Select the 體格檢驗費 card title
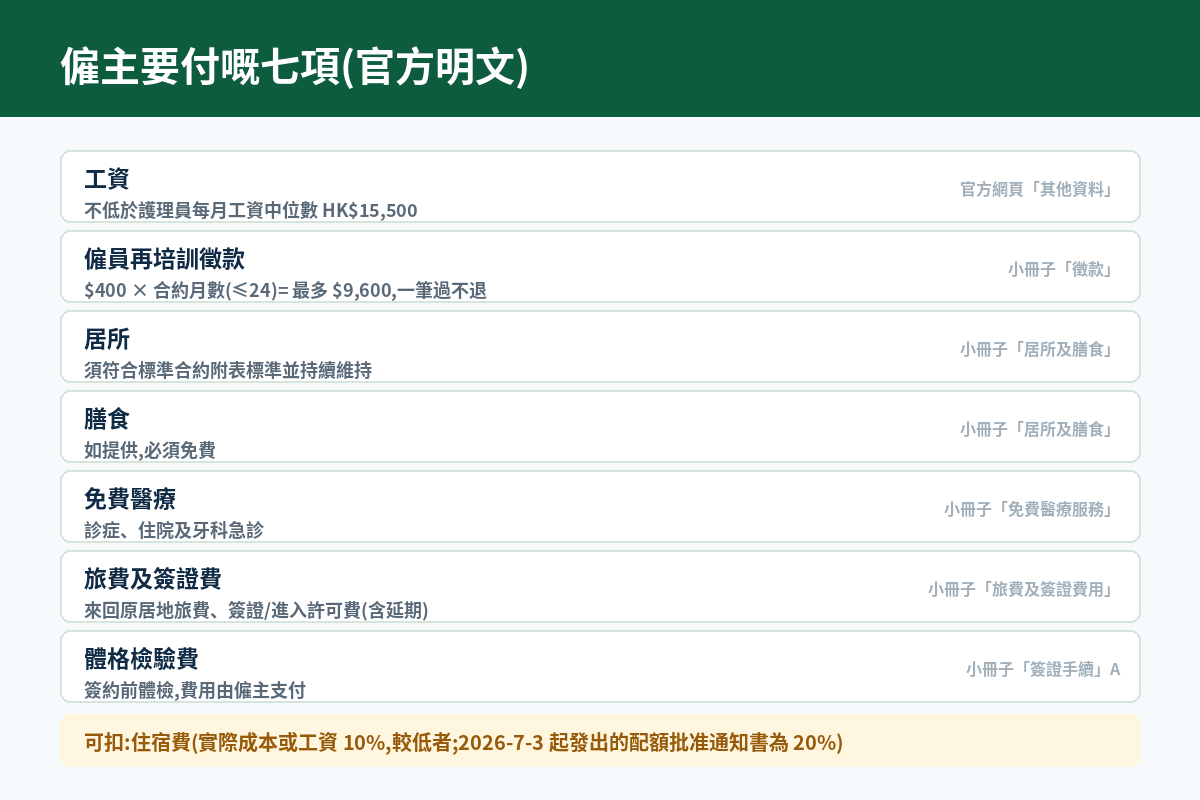 point(142,659)
